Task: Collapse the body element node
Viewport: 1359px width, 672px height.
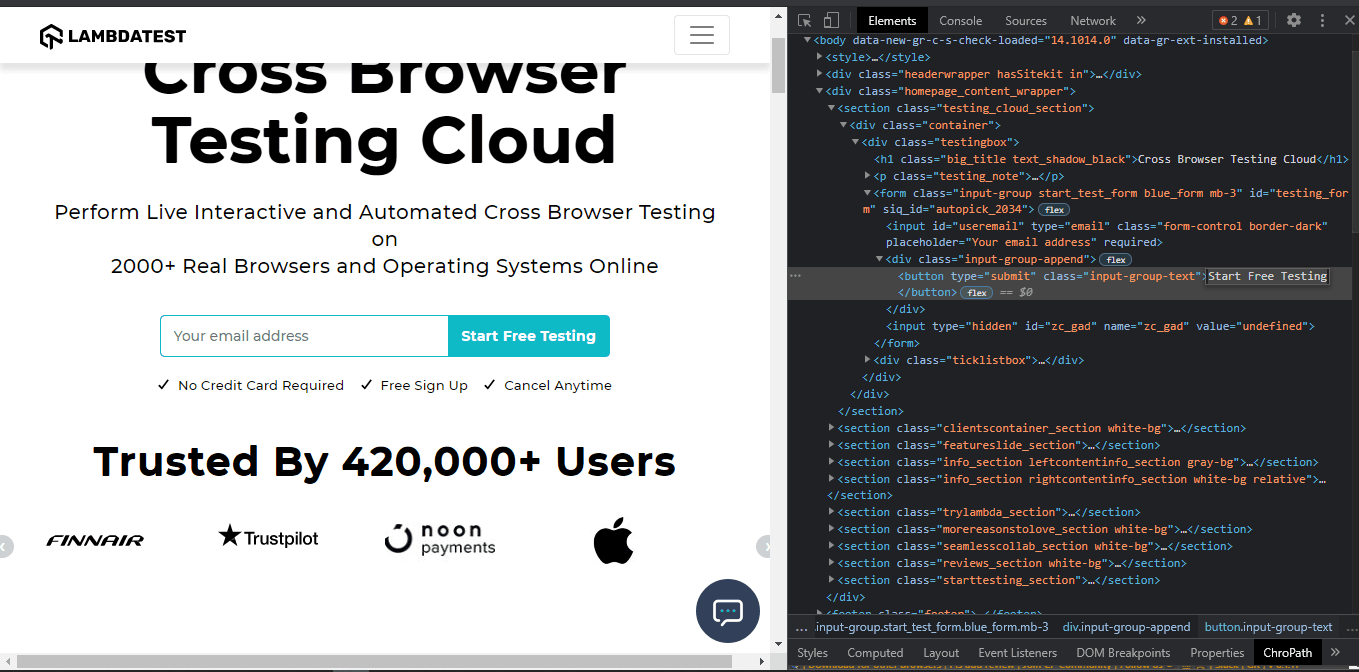Action: point(808,41)
